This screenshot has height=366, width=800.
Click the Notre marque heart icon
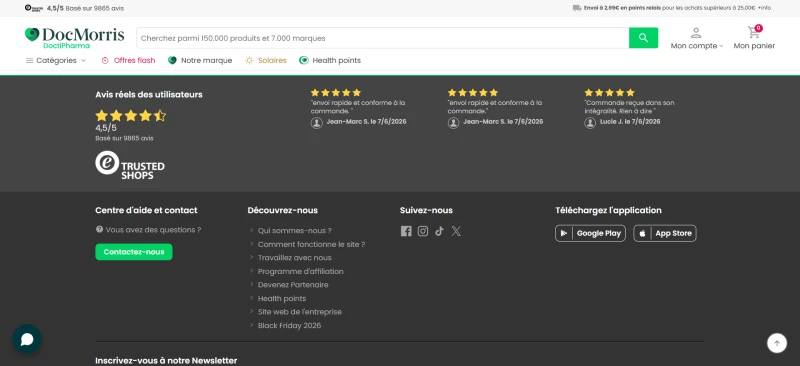(172, 60)
